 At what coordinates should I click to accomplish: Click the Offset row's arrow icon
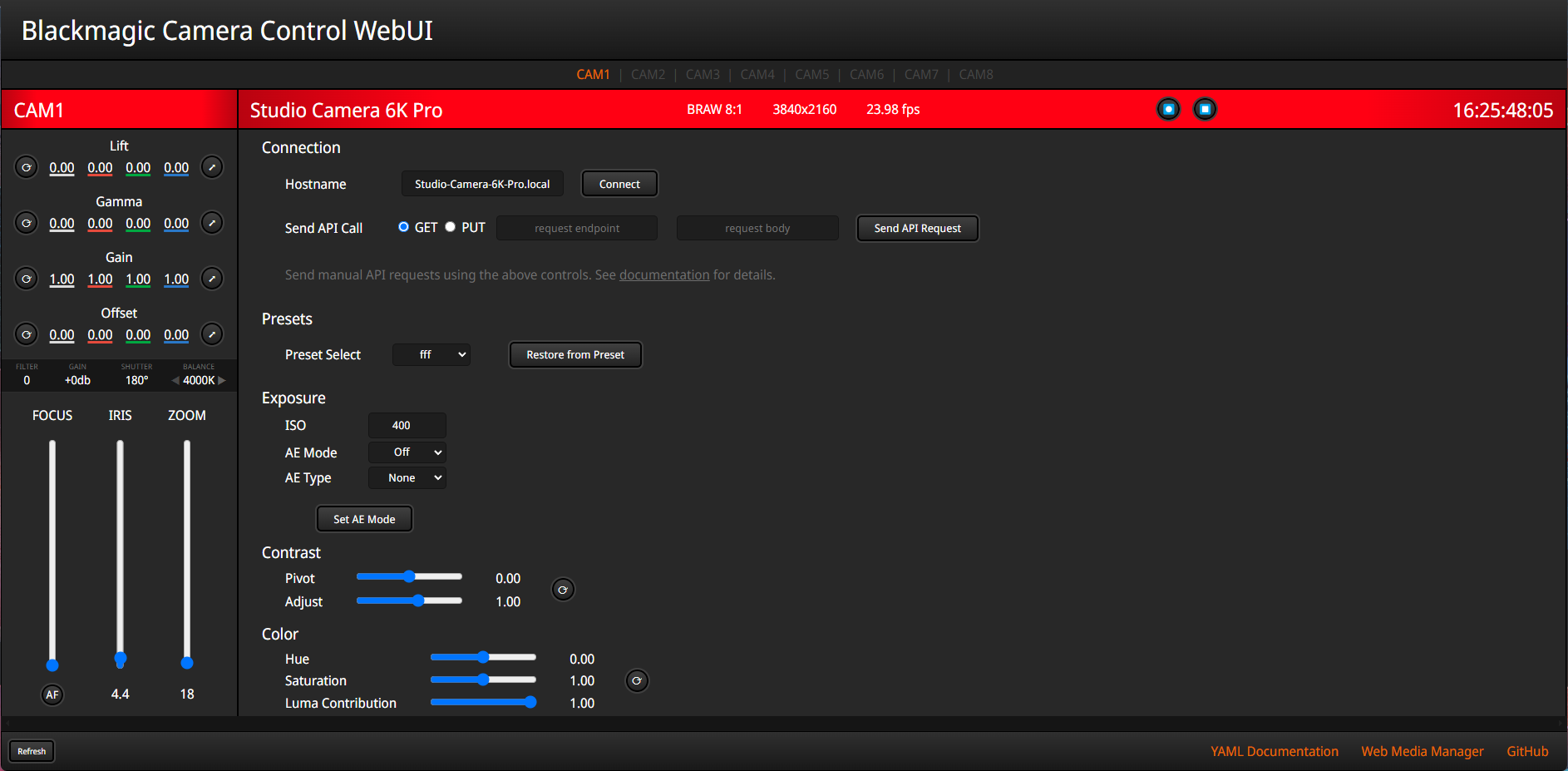click(x=212, y=334)
